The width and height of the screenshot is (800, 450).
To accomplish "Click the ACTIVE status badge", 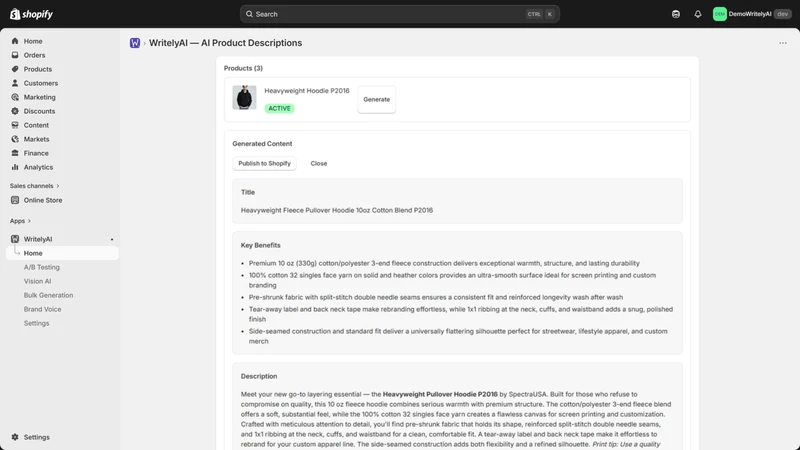I will click(x=279, y=108).
